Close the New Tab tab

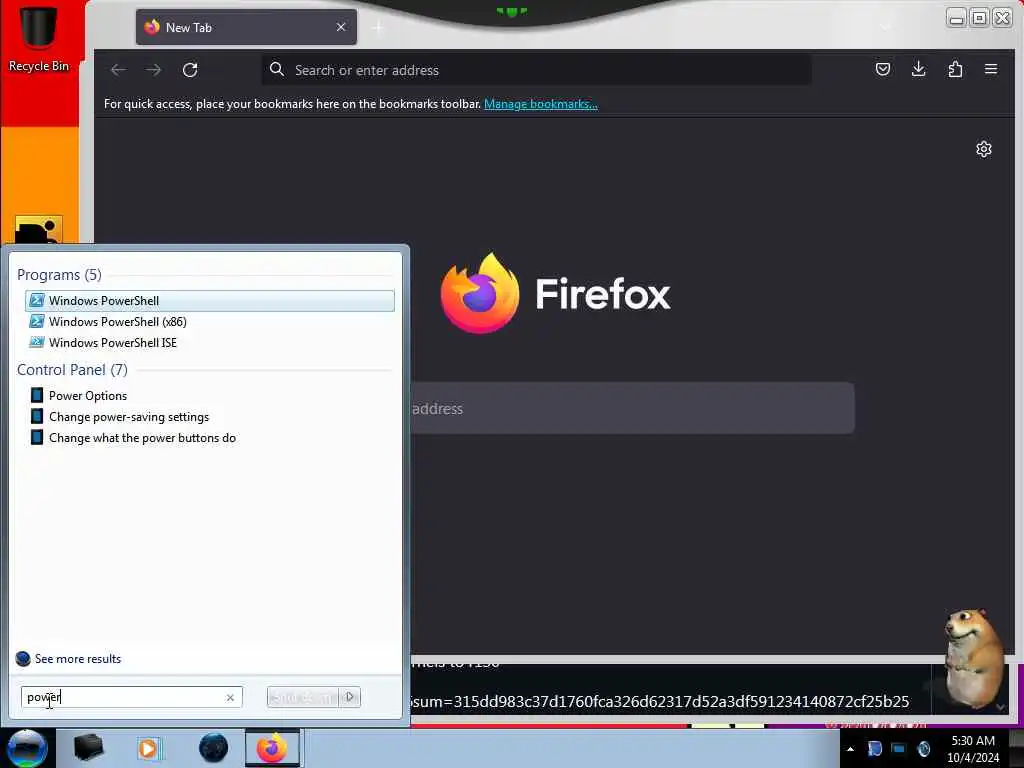point(341,27)
